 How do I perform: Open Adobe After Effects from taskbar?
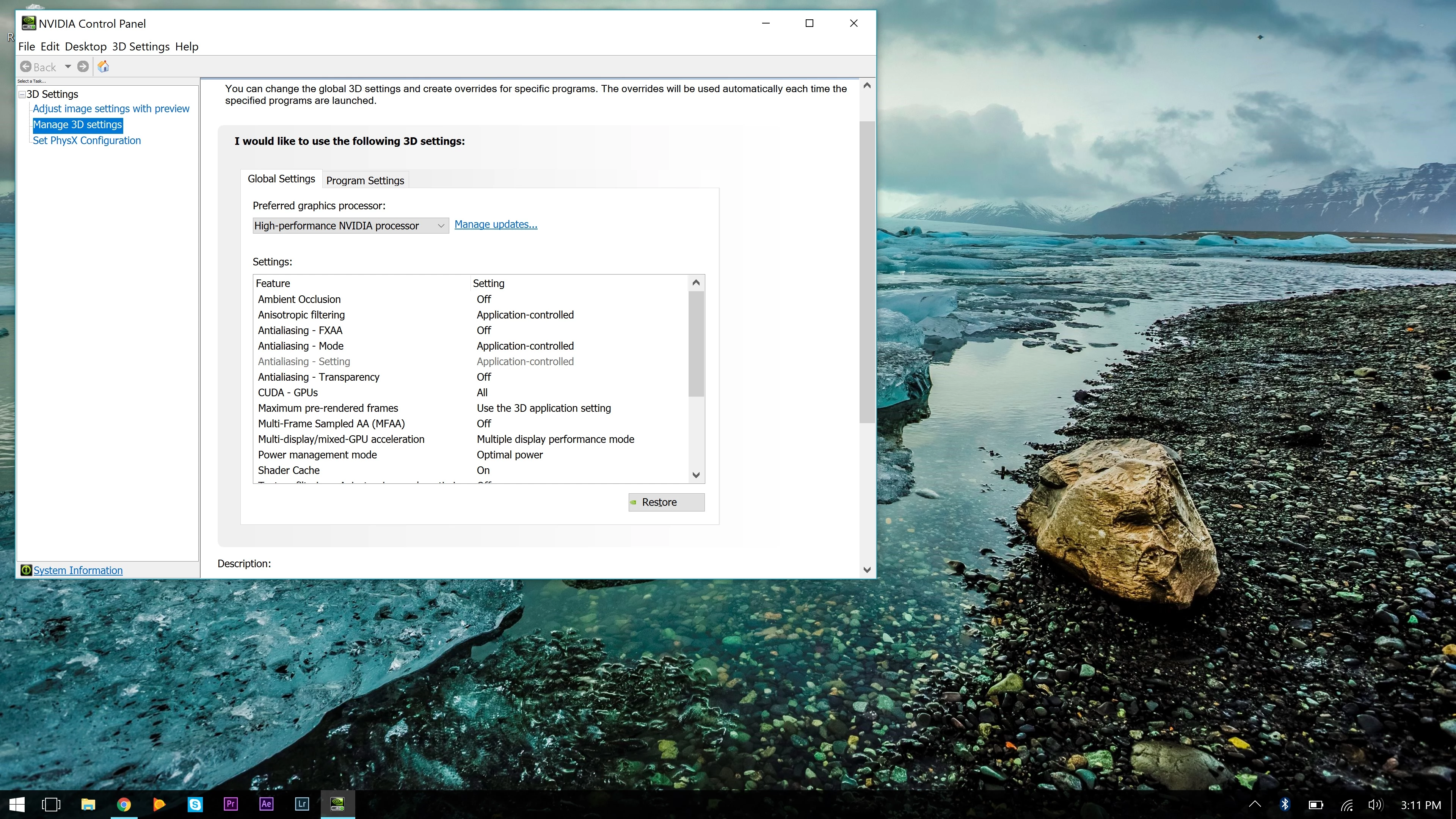266,804
